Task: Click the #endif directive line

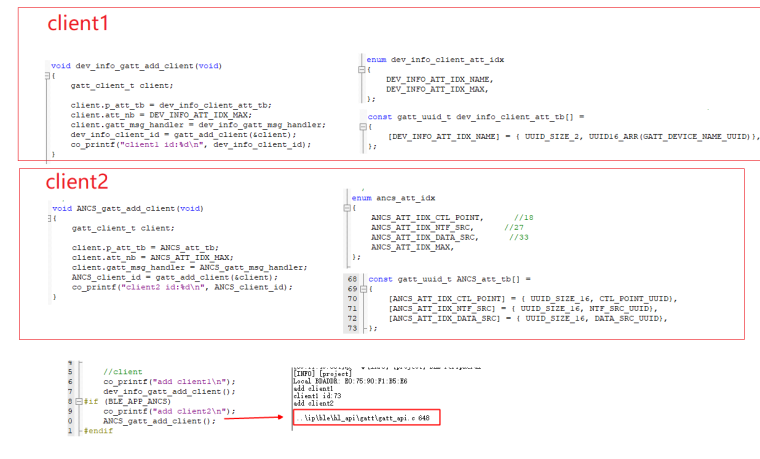Action: pyautogui.click(x=99, y=430)
